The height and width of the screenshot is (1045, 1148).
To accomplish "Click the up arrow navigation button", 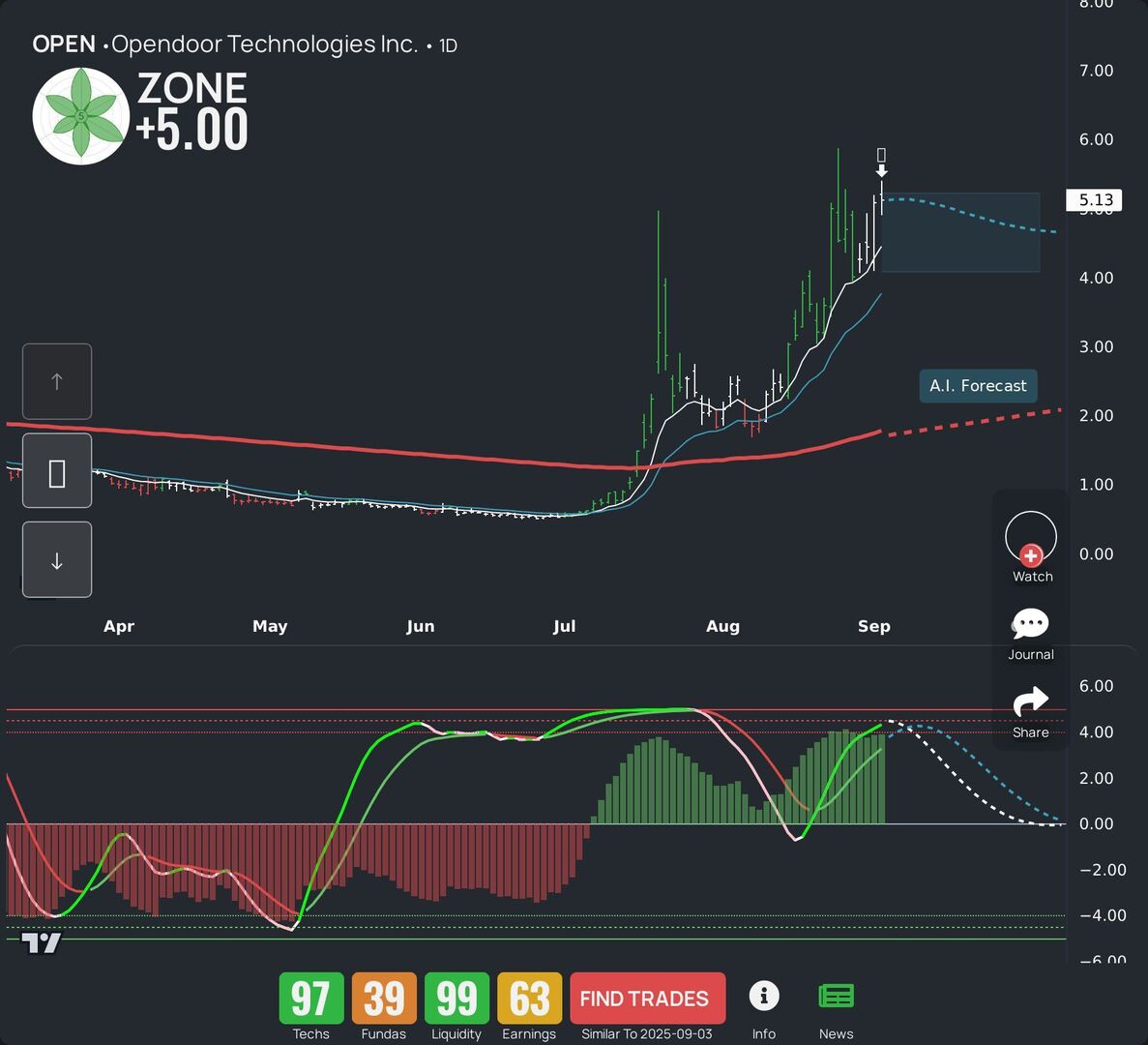I will [57, 381].
